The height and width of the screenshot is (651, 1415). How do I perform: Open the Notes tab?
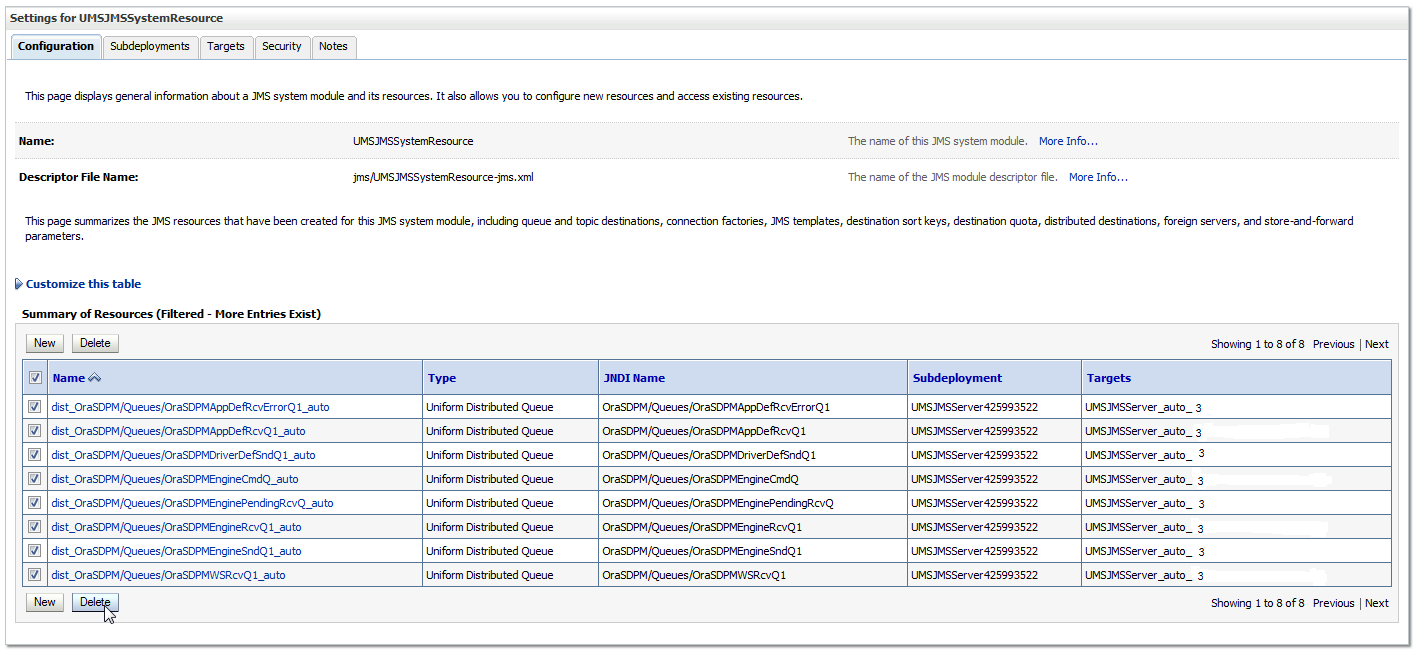click(333, 46)
